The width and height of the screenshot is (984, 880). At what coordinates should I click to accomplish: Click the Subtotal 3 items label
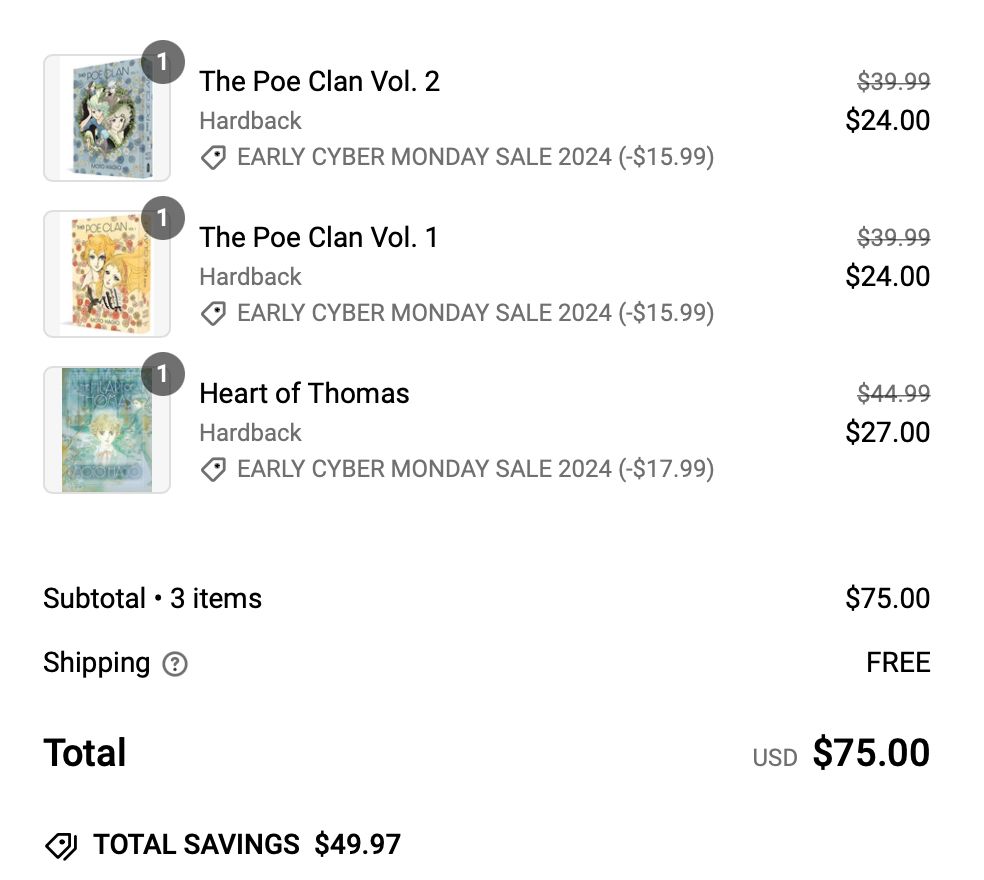(x=152, y=598)
